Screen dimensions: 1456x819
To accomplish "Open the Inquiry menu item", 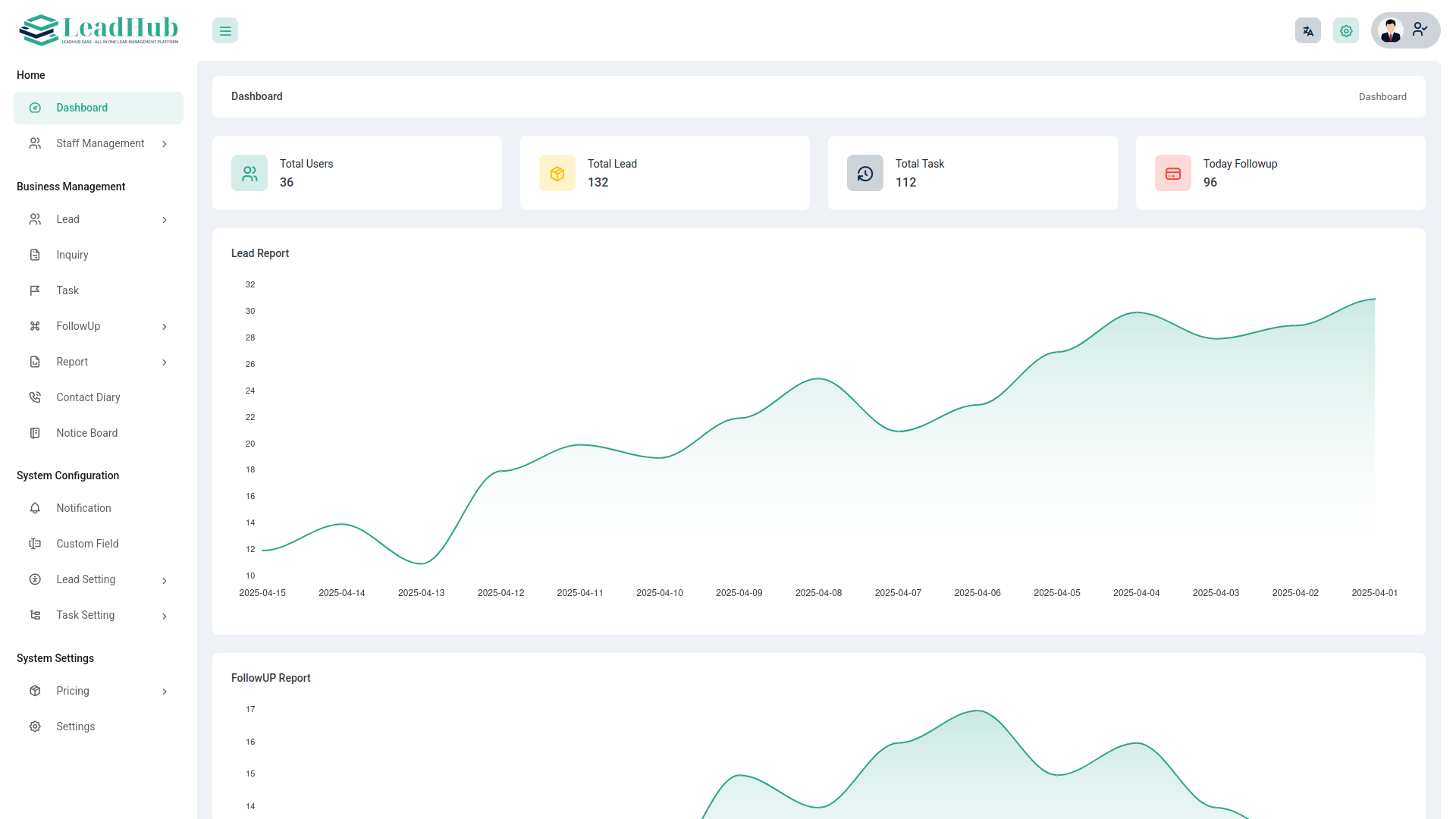I will click(x=72, y=255).
